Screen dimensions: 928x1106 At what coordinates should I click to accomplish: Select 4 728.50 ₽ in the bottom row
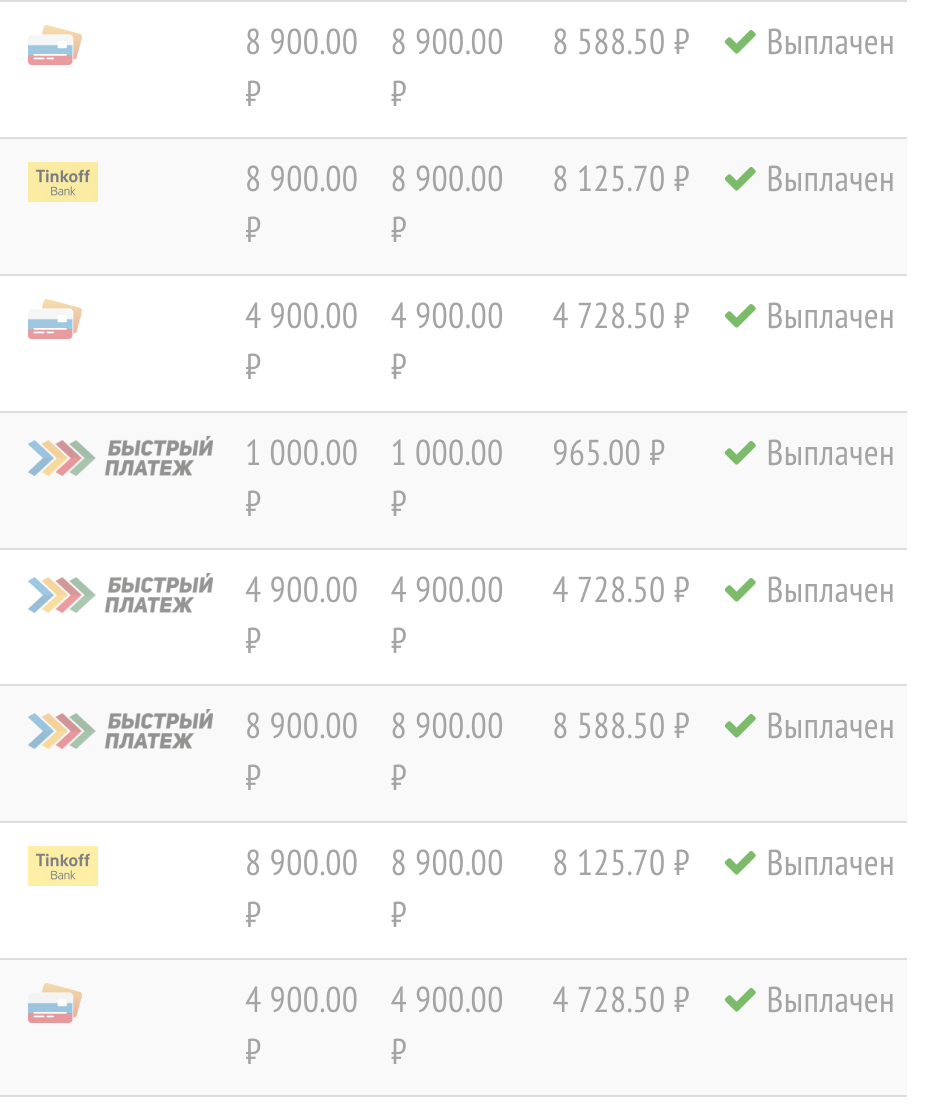point(621,1000)
